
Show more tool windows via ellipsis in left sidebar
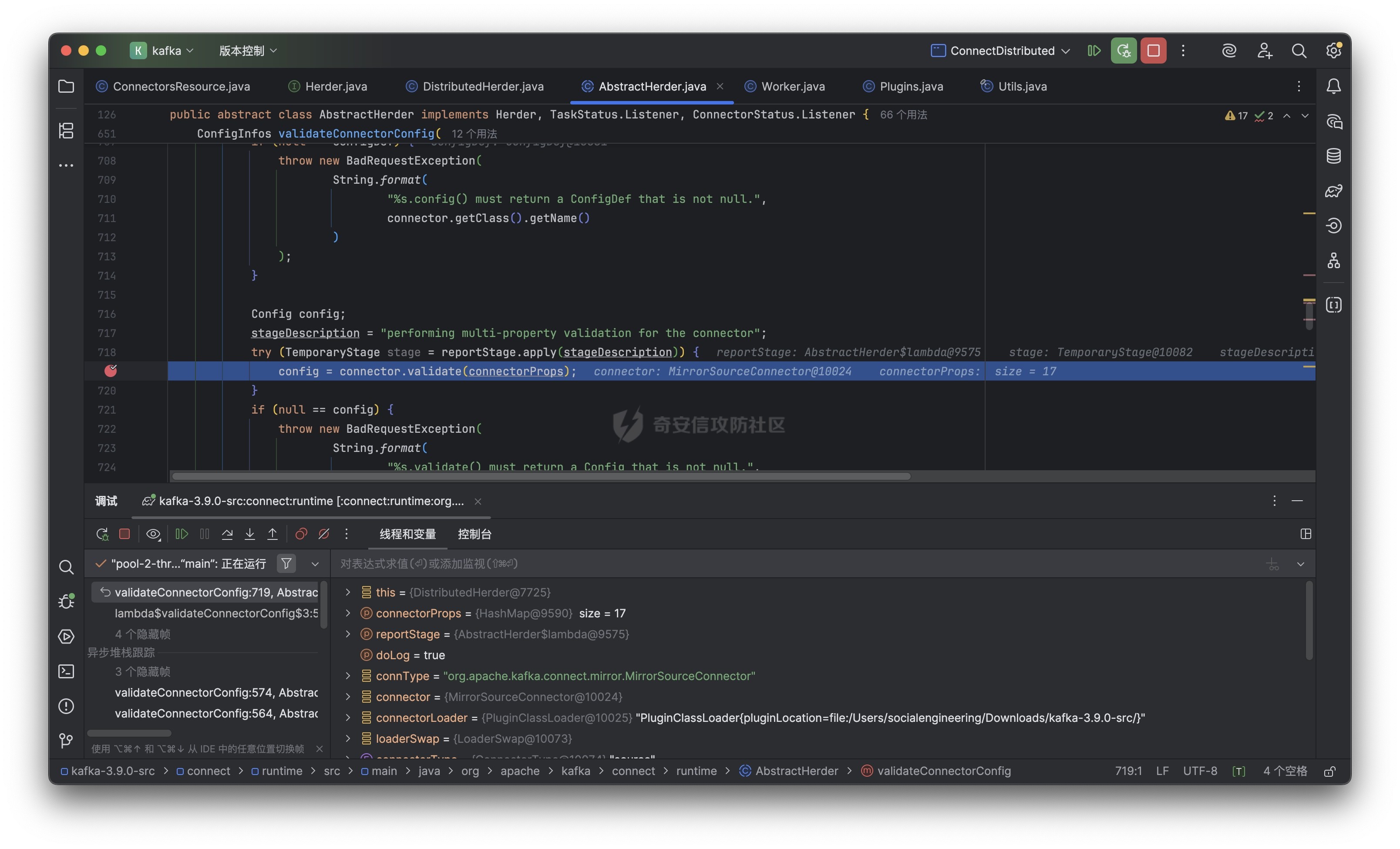tap(66, 165)
